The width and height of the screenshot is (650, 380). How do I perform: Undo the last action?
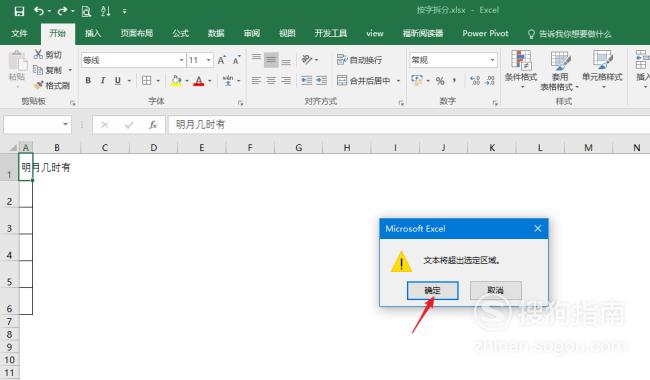pyautogui.click(x=39, y=11)
